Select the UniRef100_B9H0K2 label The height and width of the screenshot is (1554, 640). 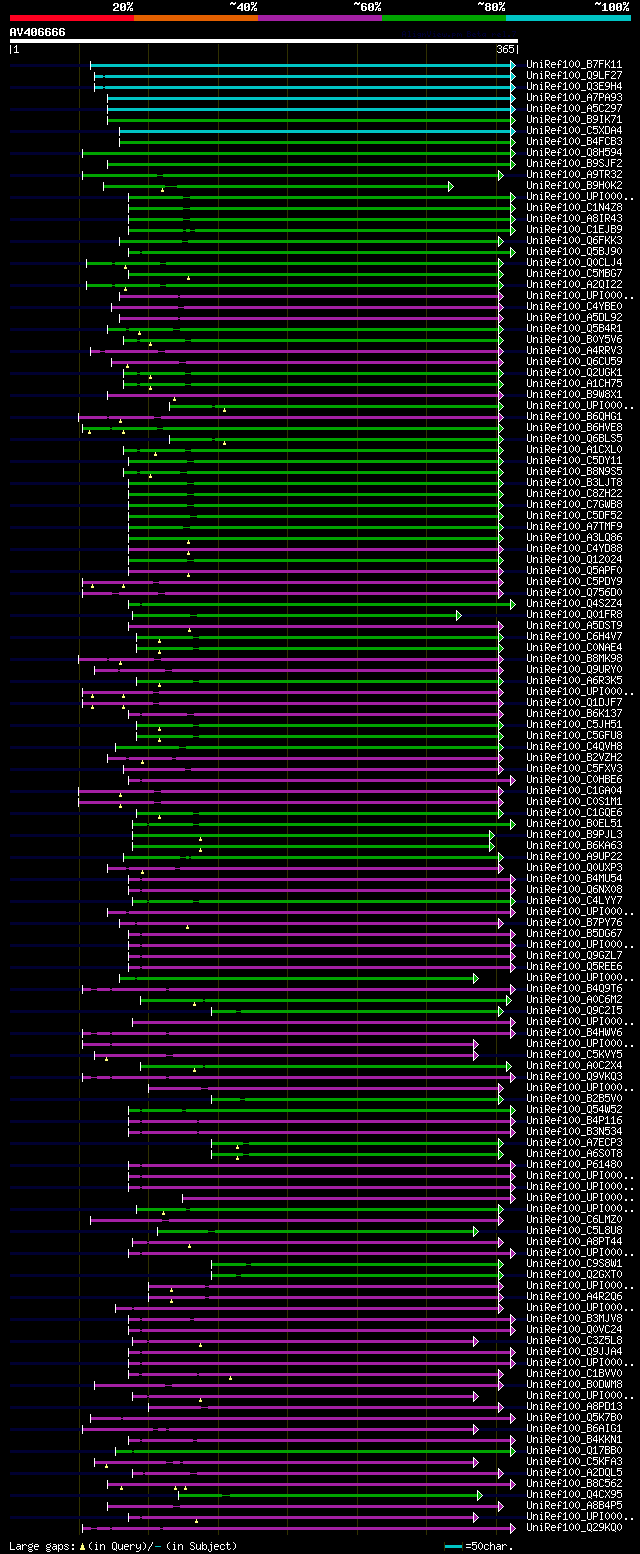(x=574, y=185)
